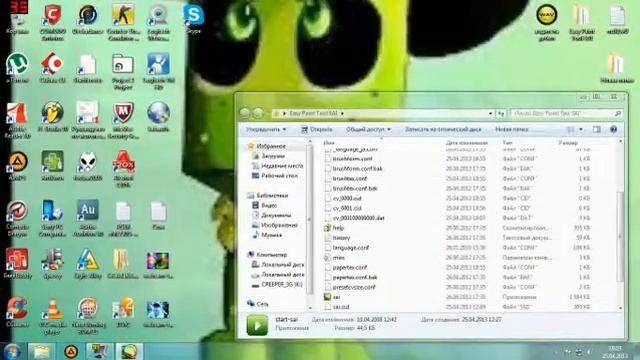Click the Explorer forward arrow button
This screenshot has width=640, height=360.
coord(258,113)
